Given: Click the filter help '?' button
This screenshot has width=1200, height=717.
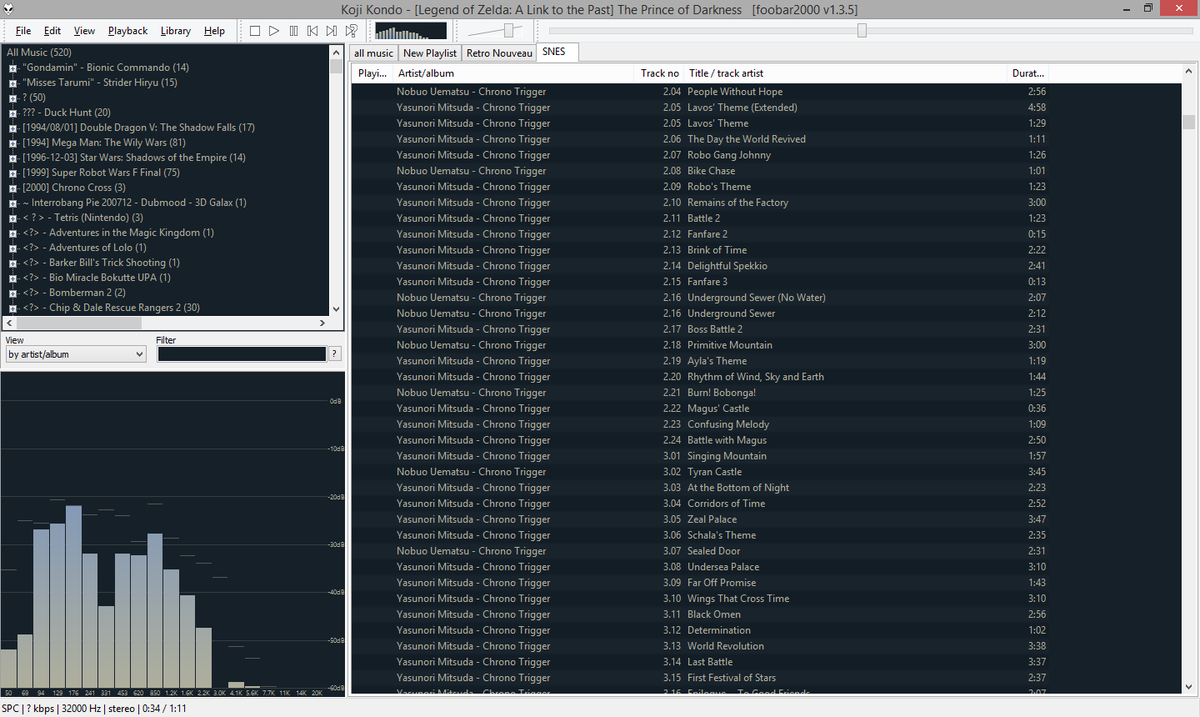Looking at the screenshot, I should coord(334,354).
